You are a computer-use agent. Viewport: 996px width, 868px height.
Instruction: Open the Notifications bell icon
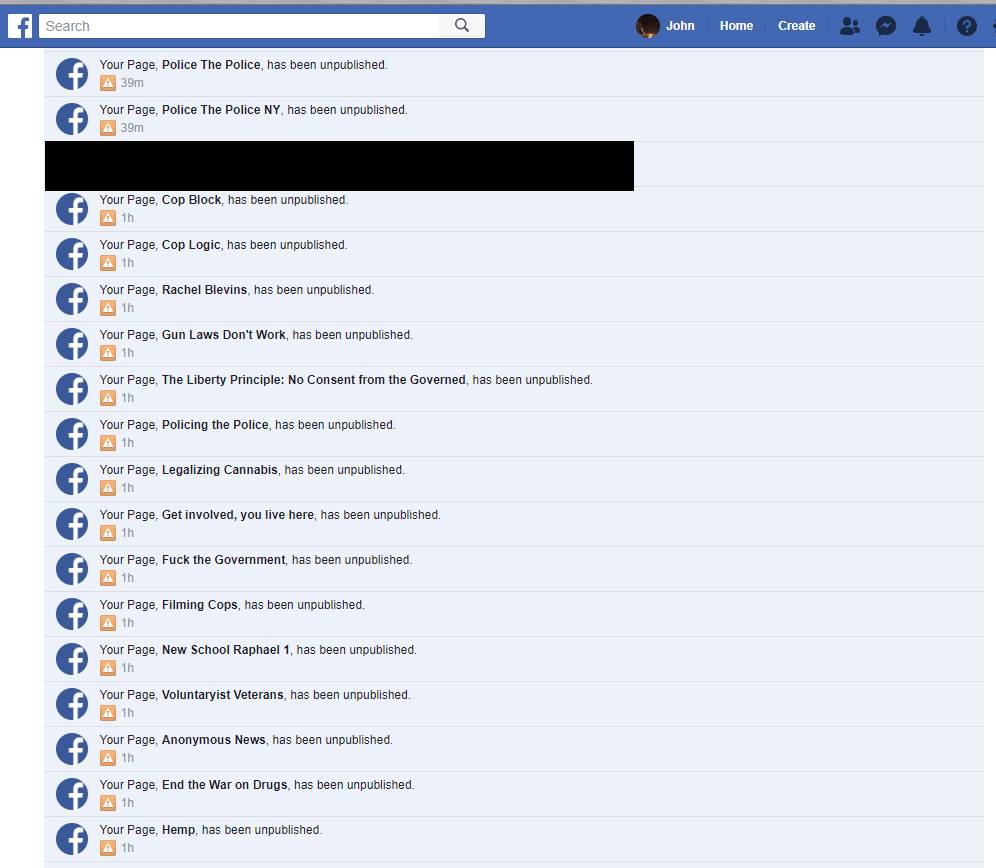pos(922,26)
